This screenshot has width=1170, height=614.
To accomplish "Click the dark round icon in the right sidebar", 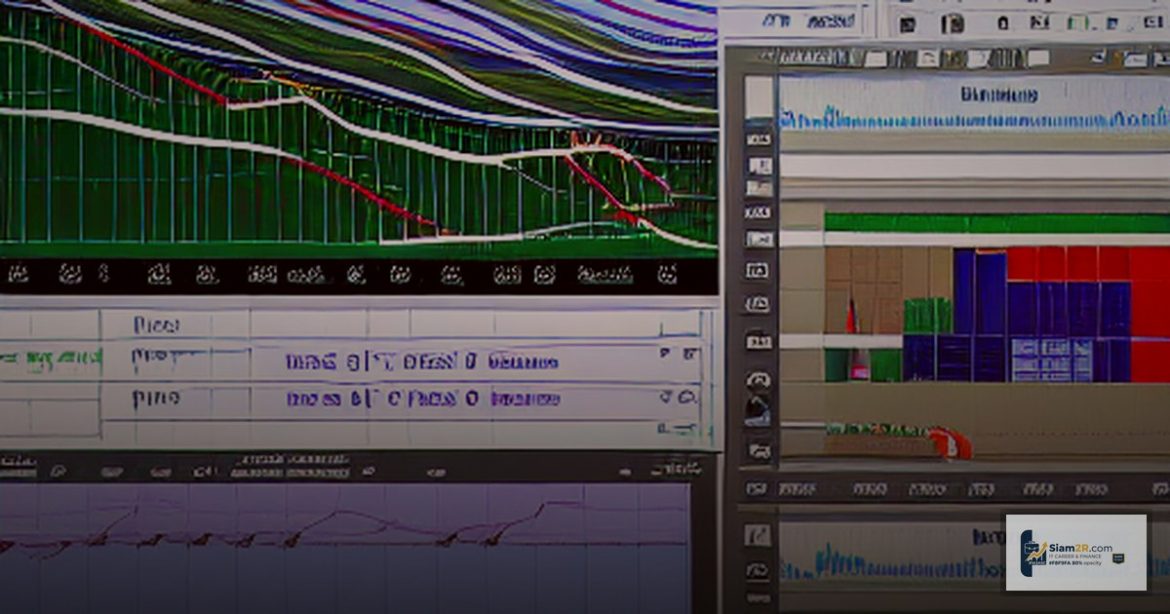I will coord(757,410).
